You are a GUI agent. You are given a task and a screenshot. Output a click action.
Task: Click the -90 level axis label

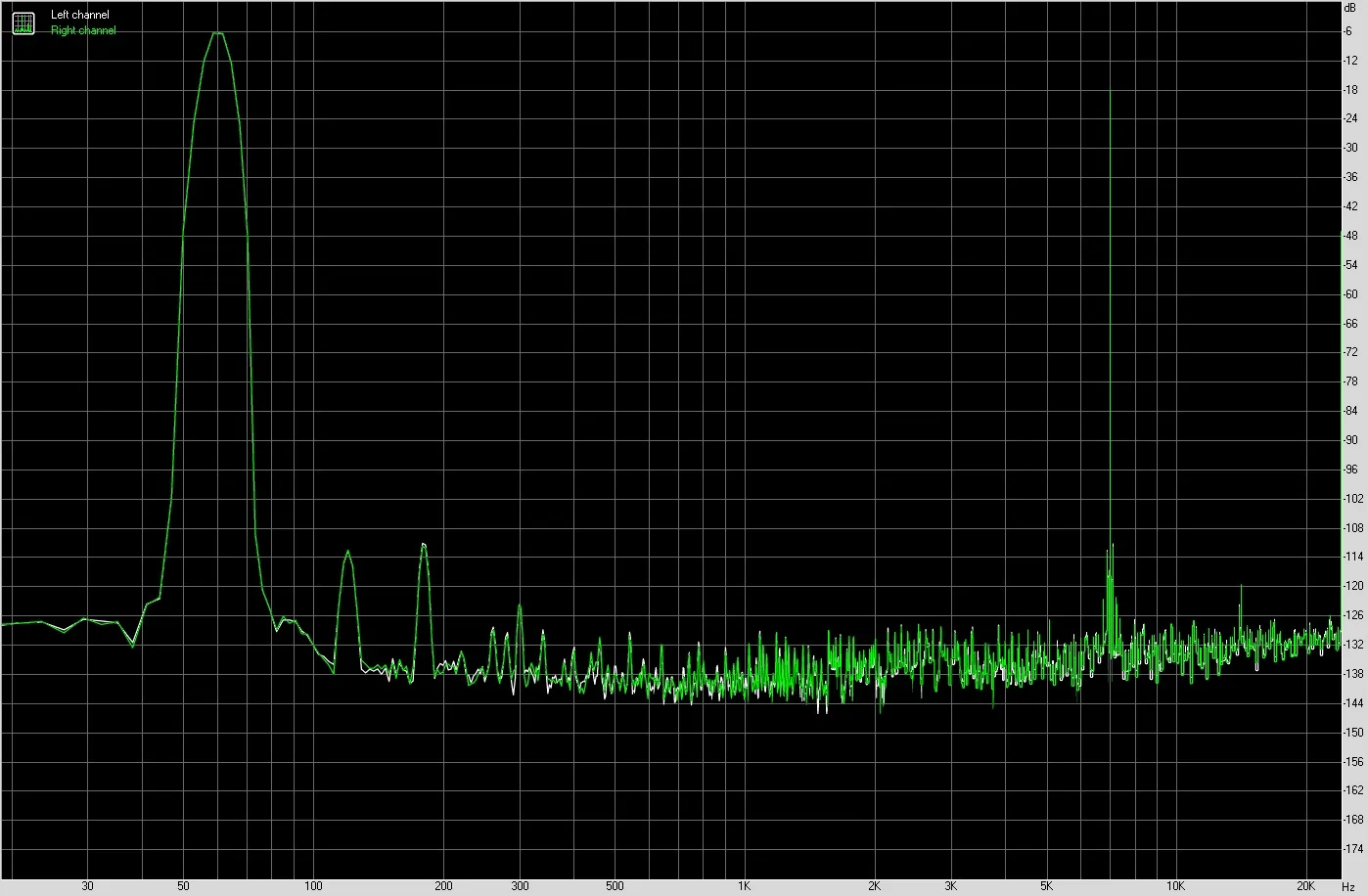1350,440
